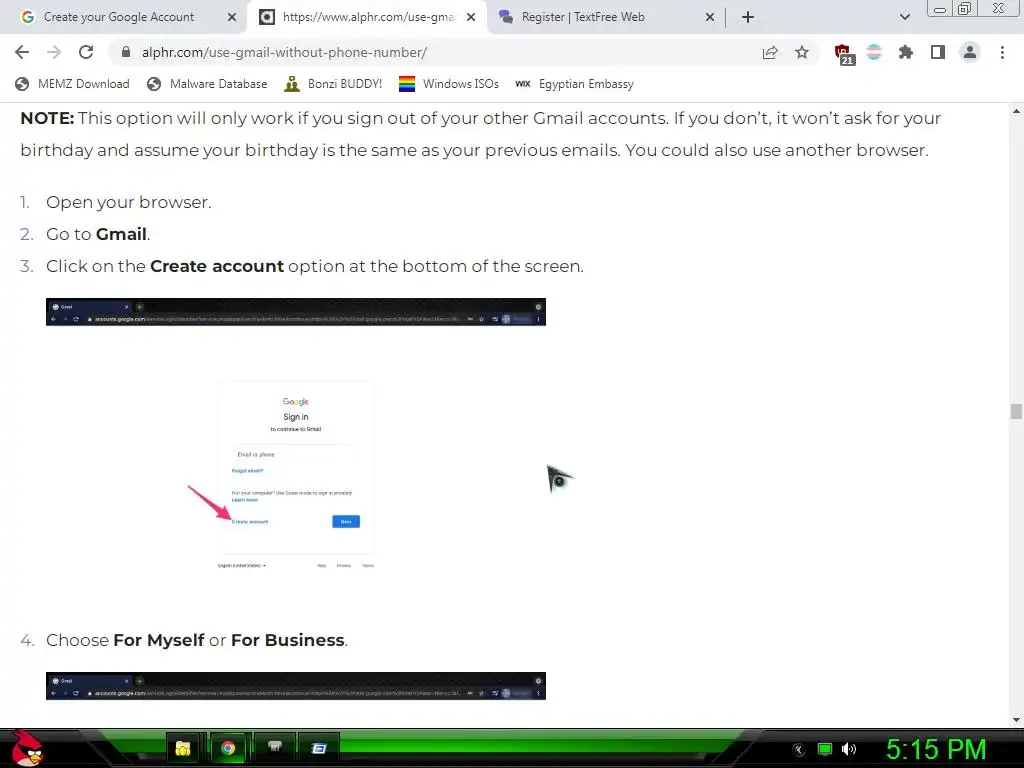Image resolution: width=1024 pixels, height=768 pixels.
Task: Toggle the browser side panel
Action: pos(938,52)
